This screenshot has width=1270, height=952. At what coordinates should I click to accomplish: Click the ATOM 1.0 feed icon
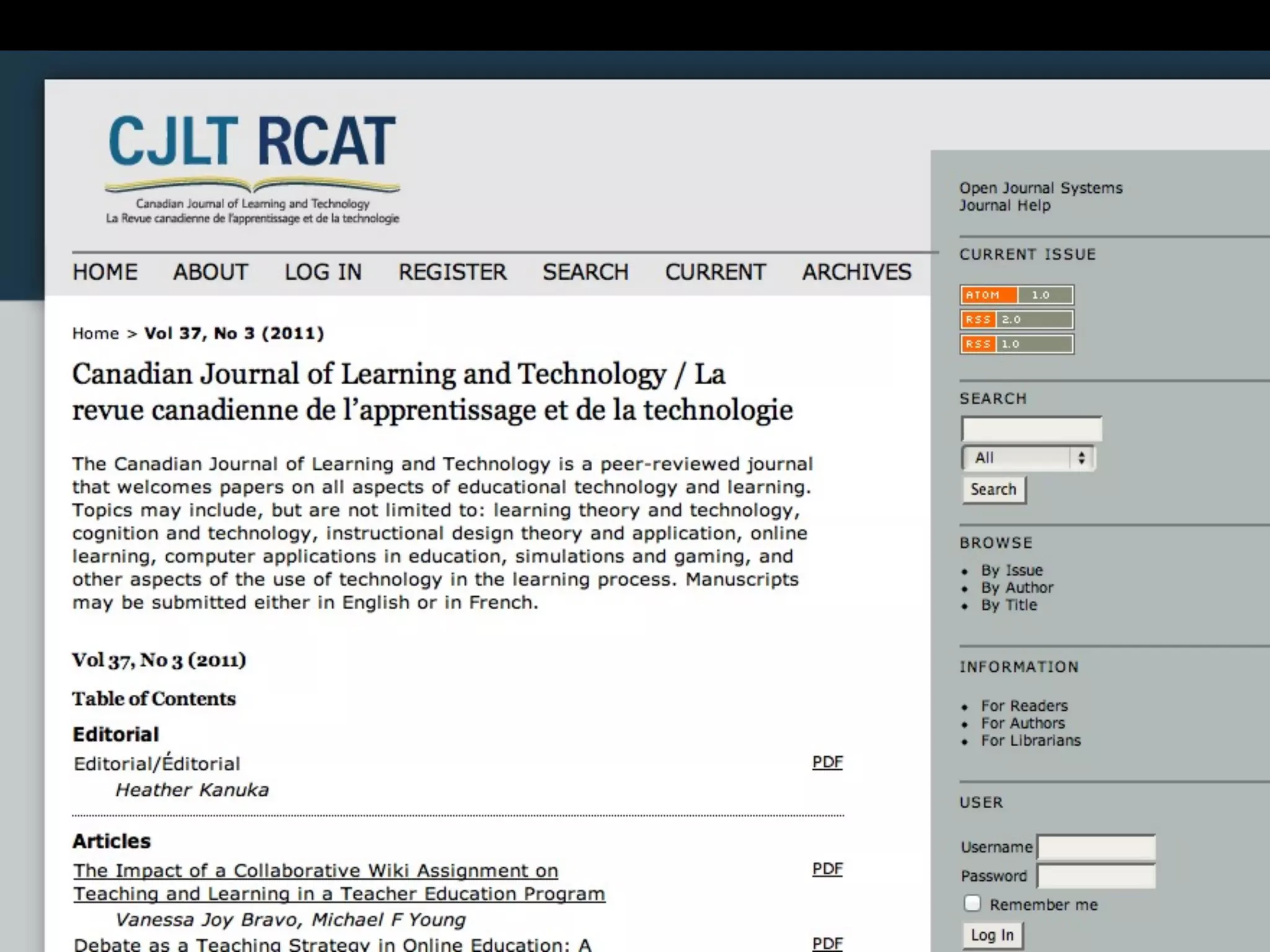pyautogui.click(x=1016, y=295)
